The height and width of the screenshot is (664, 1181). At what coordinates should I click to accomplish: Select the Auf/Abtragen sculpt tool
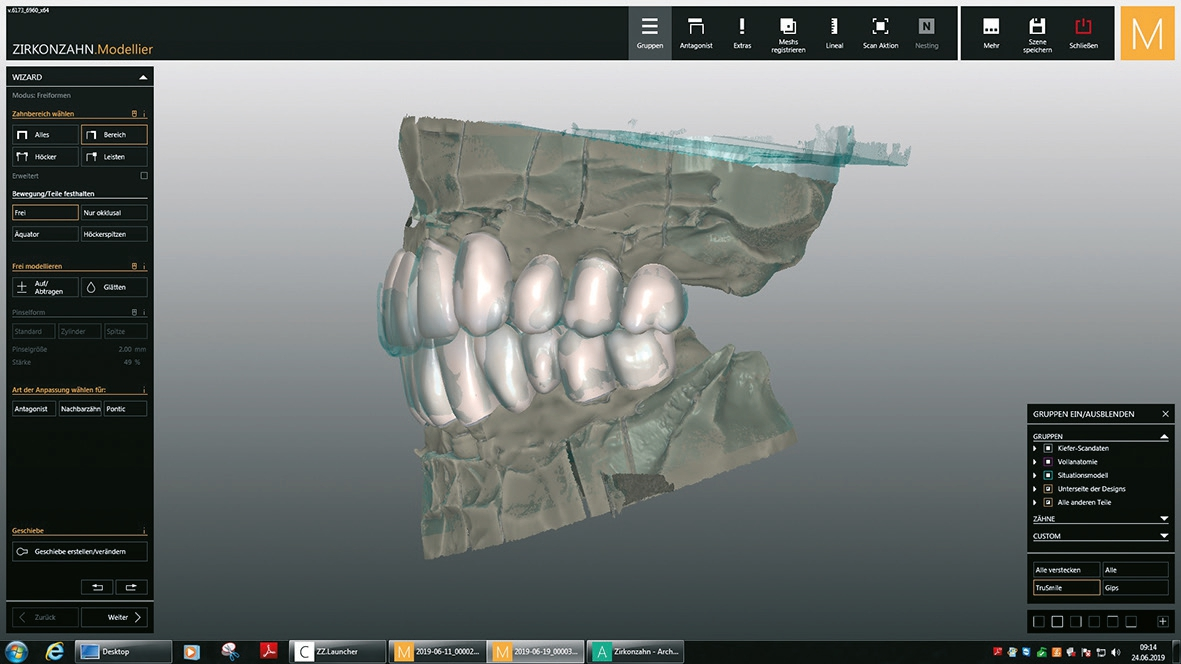[x=45, y=287]
